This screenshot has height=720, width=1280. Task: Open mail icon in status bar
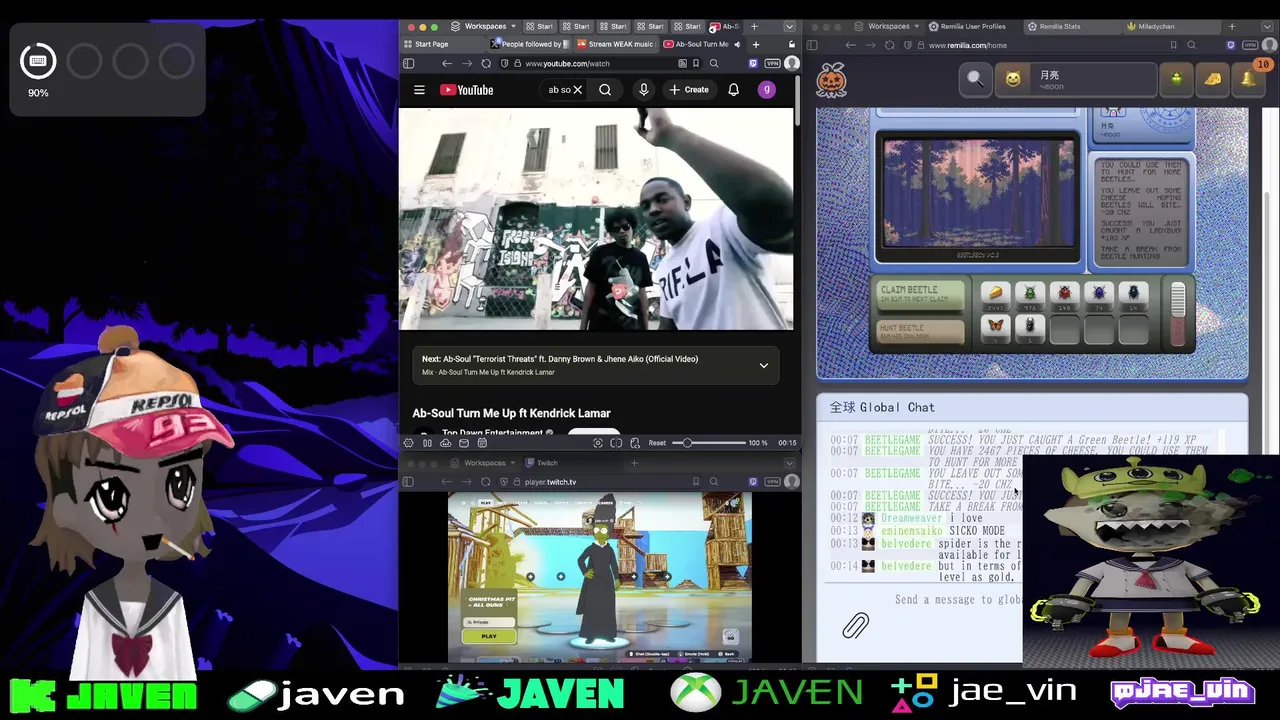pos(464,443)
